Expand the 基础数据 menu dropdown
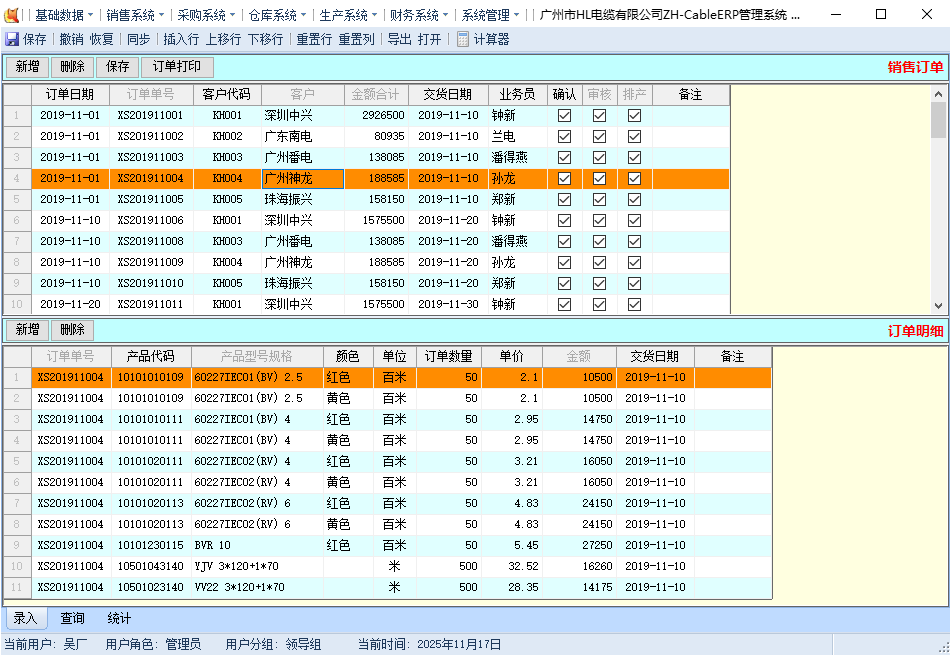This screenshot has width=951, height=656. (64, 15)
